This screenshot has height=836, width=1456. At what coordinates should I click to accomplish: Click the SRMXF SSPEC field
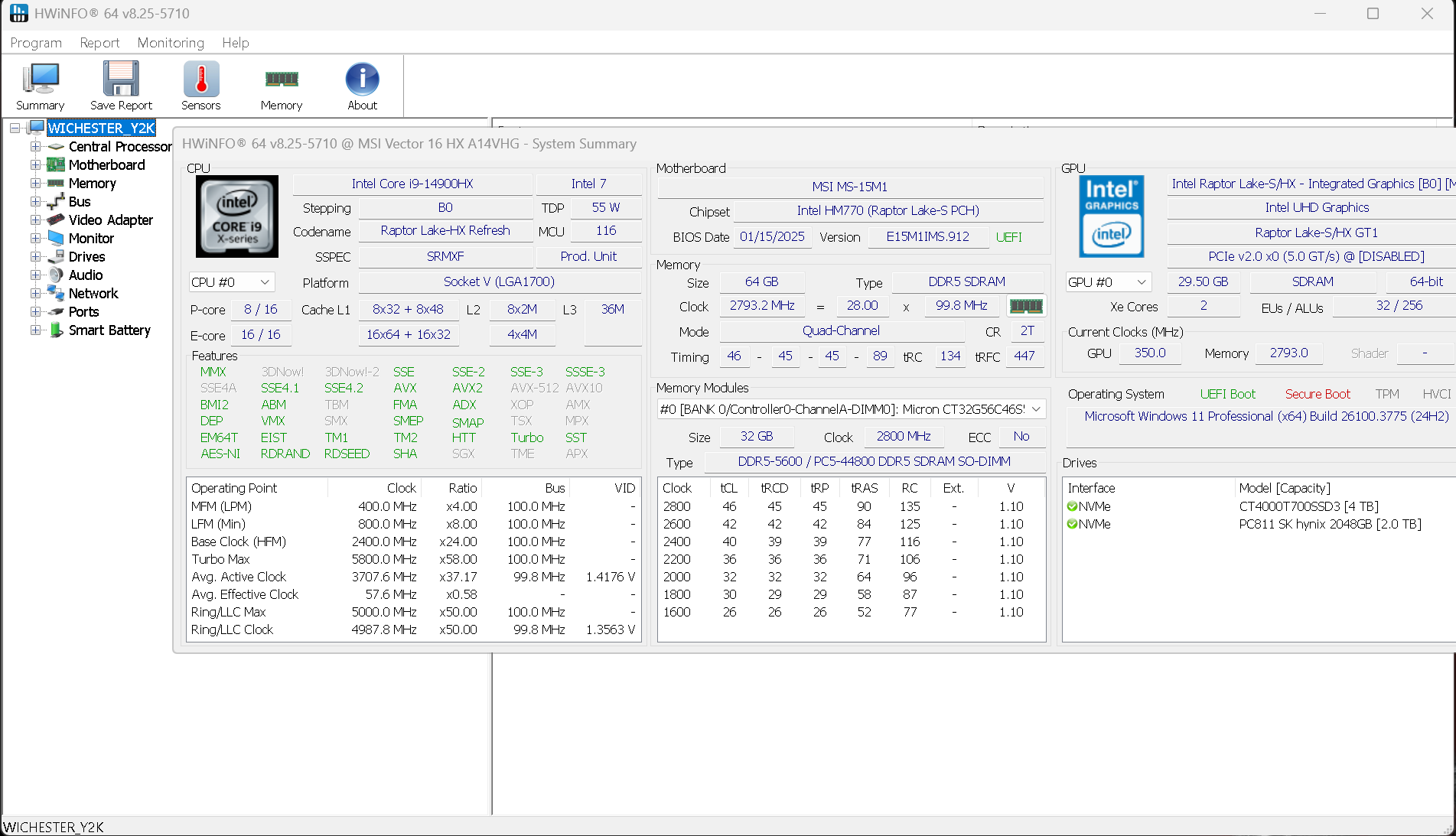(x=445, y=257)
